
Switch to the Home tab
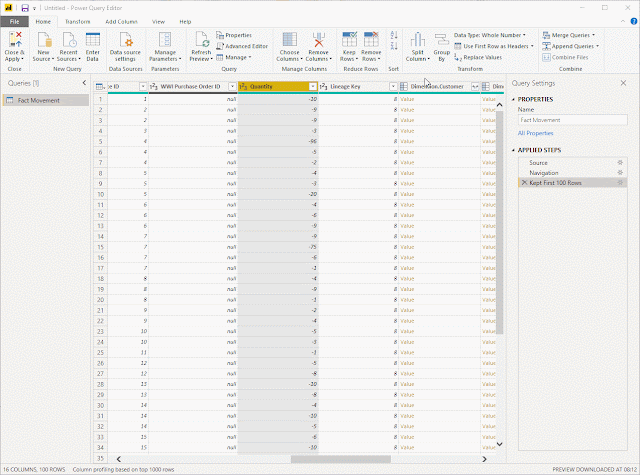click(43, 22)
